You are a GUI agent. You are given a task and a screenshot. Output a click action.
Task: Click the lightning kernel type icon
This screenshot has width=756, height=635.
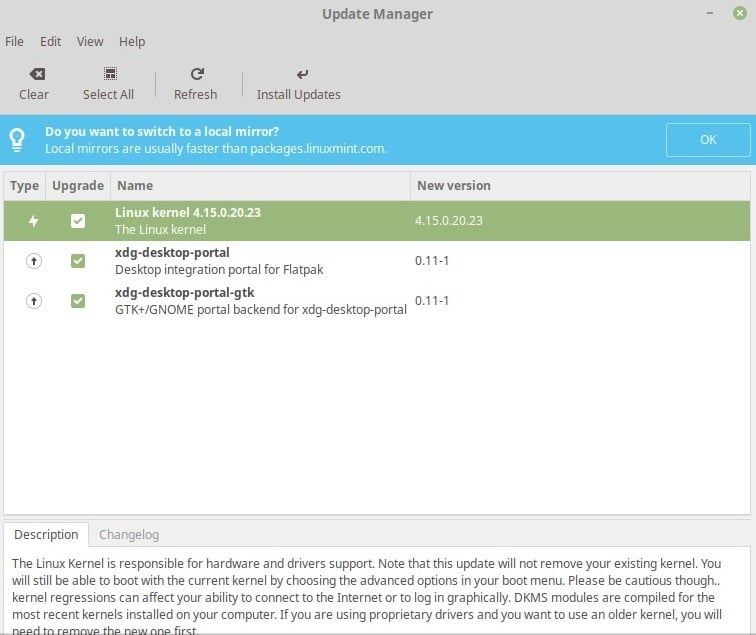[x=33, y=221]
